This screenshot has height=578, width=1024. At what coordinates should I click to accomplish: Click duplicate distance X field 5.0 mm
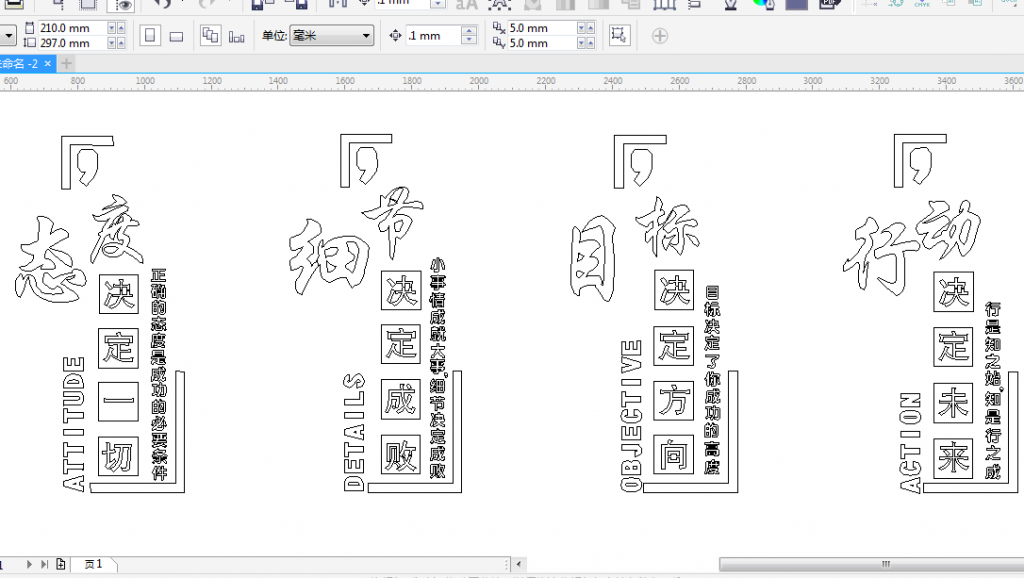click(x=541, y=28)
